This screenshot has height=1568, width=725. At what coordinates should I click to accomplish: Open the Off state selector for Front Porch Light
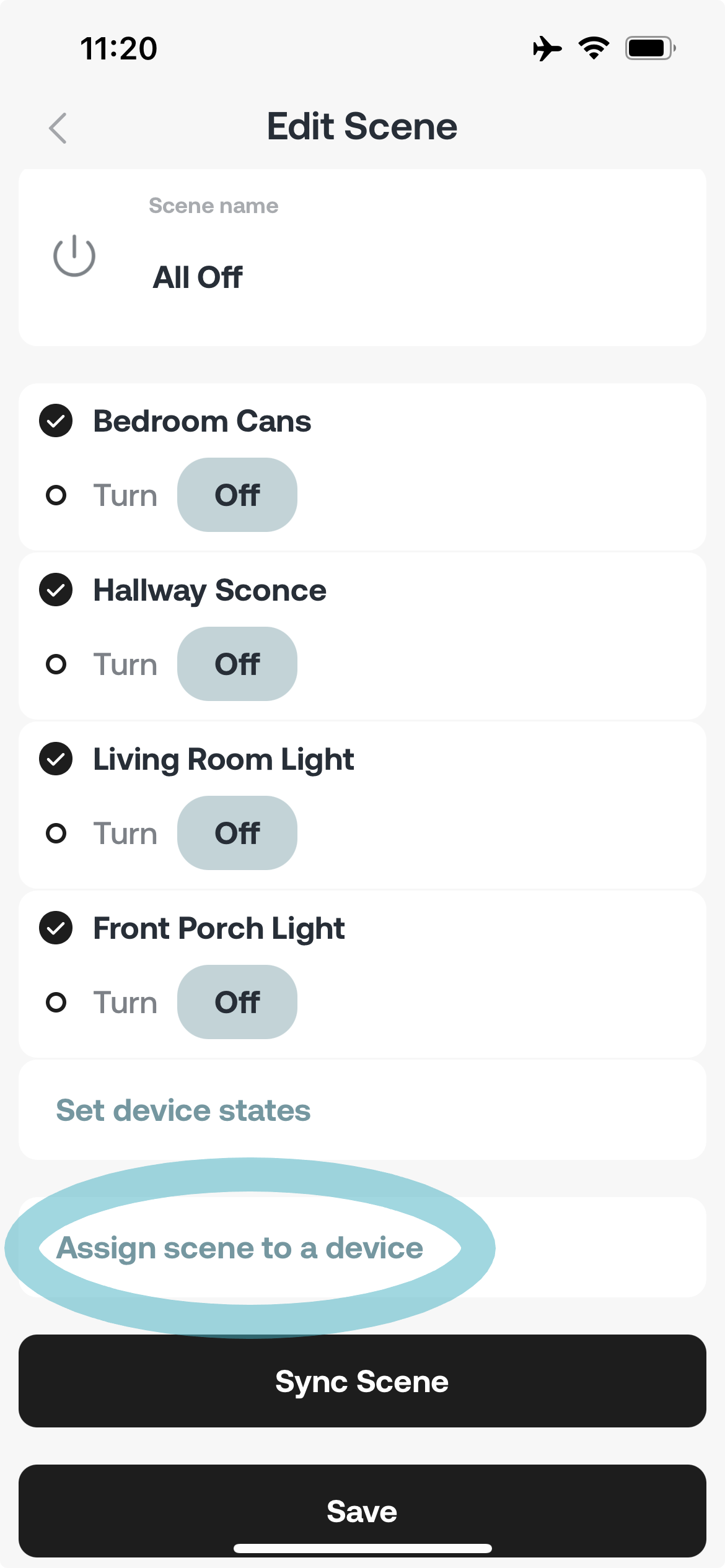(x=237, y=1002)
